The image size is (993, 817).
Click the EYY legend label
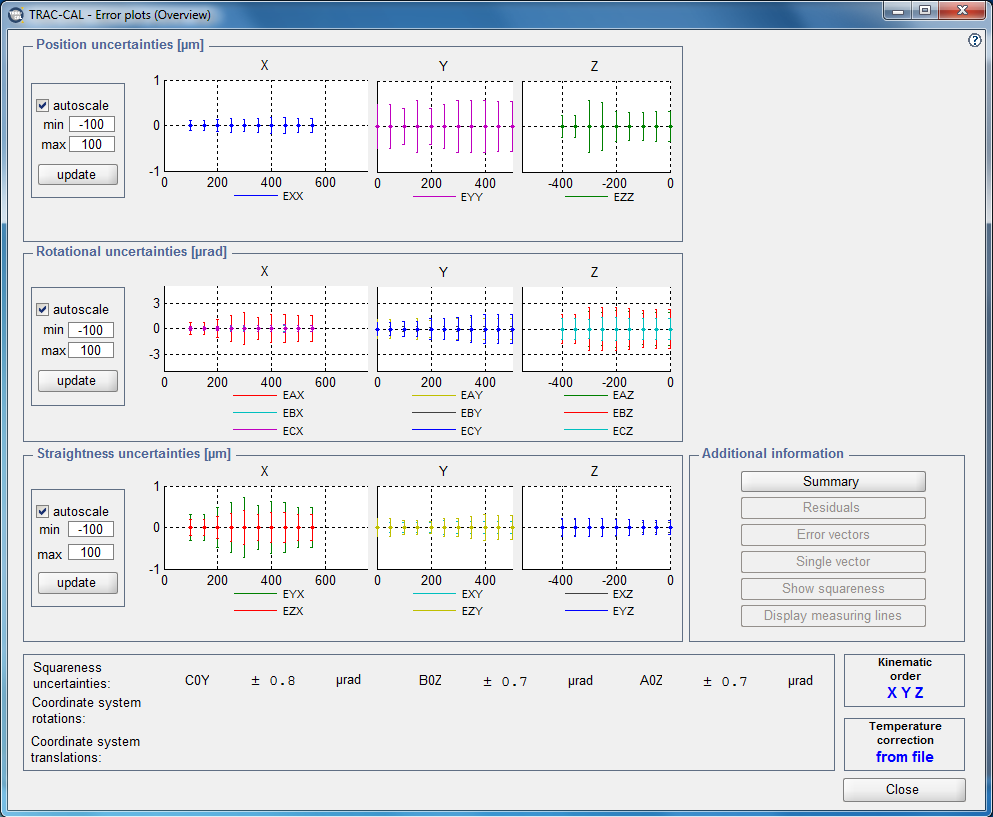pos(472,197)
